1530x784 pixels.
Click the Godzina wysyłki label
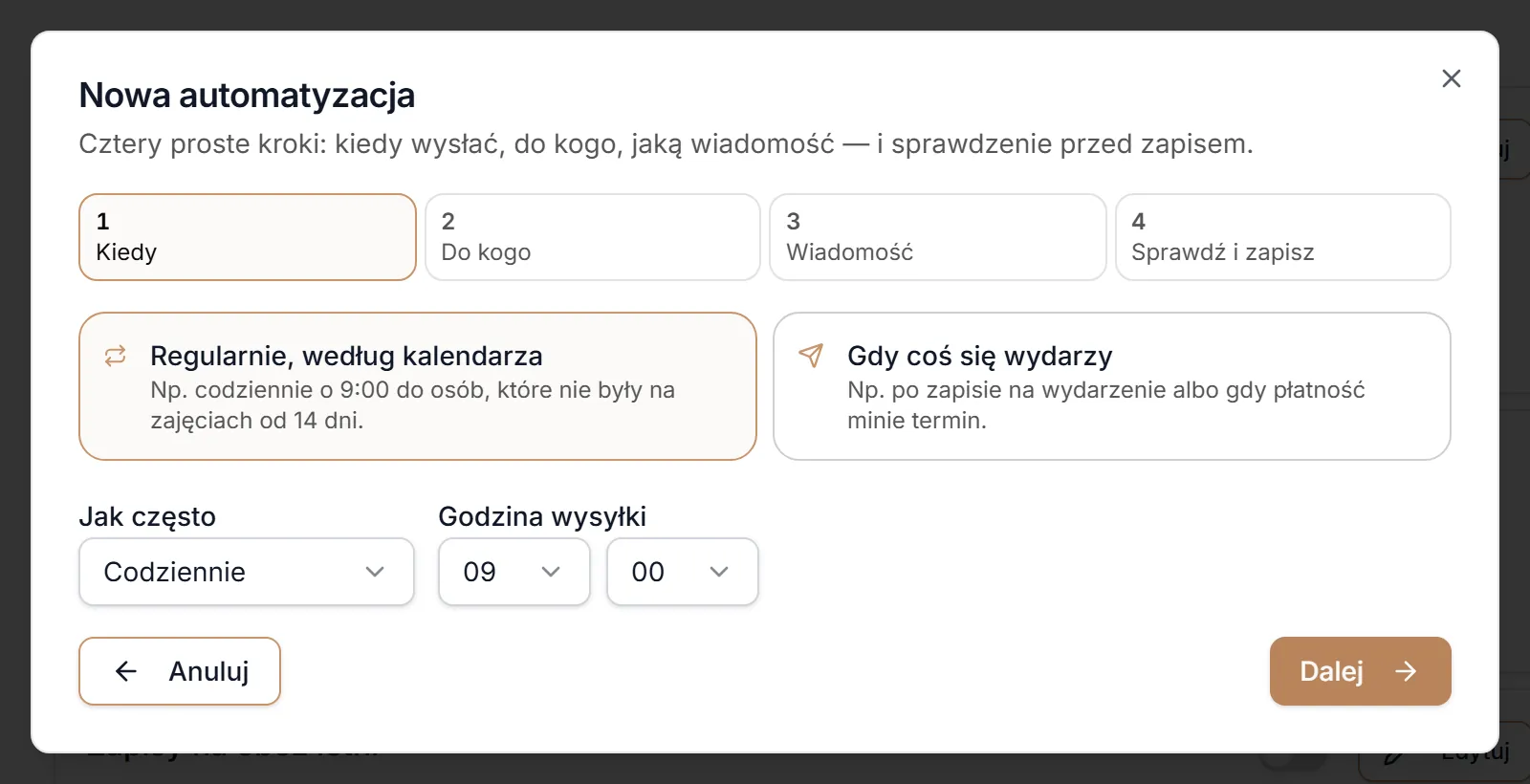pos(542,516)
